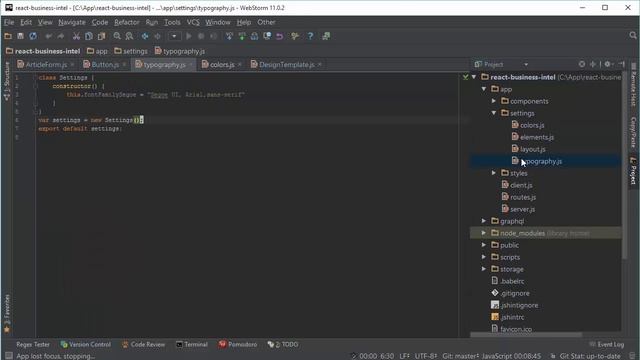Click the Undo toolbar icon
The width and height of the screenshot is (640, 360).
pyautogui.click(x=49, y=36)
